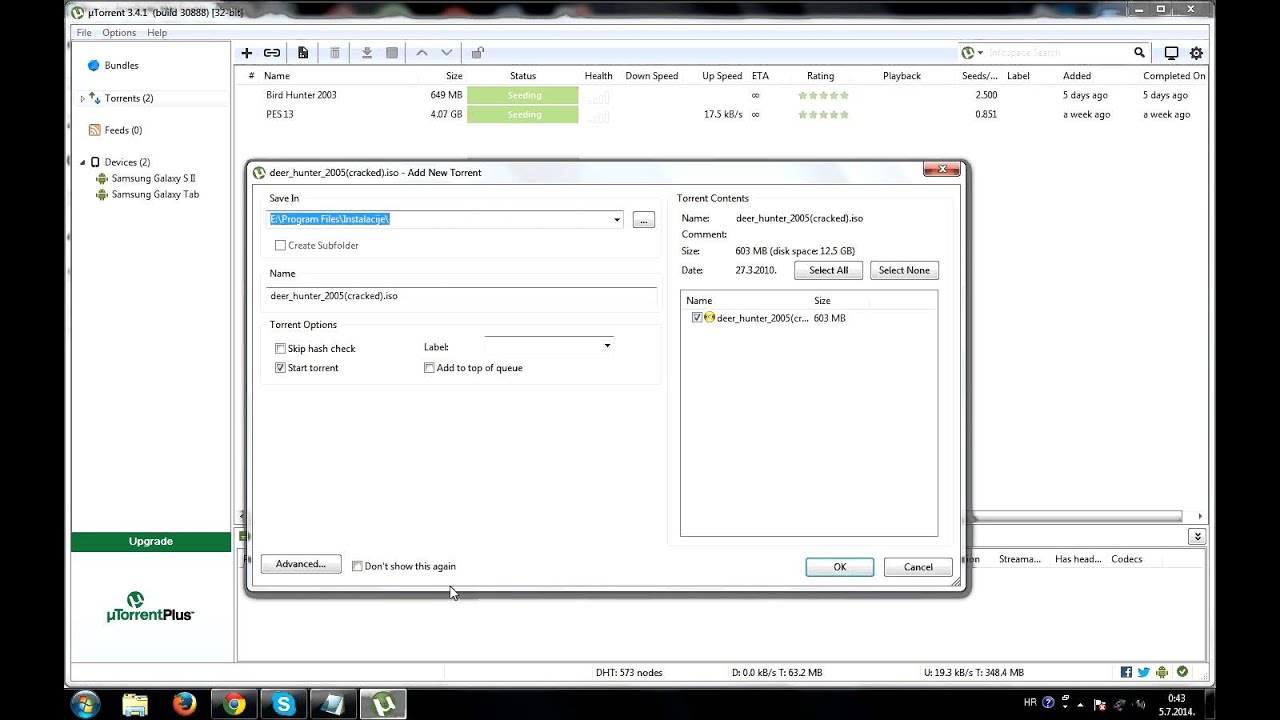Screen dimensions: 1280x720
Task: Click the Size column header in file list
Action: pyautogui.click(x=822, y=300)
